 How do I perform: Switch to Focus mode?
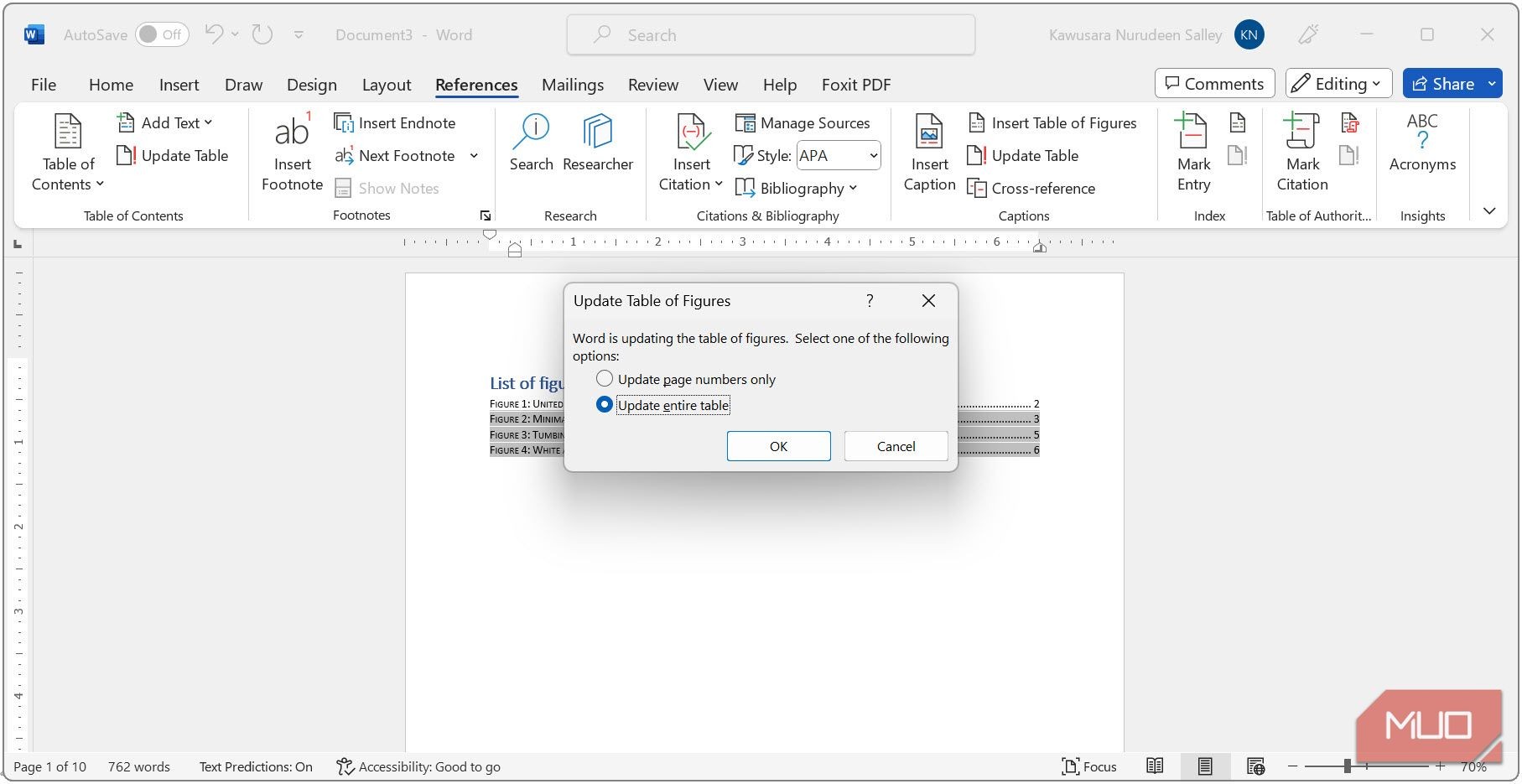[1089, 766]
